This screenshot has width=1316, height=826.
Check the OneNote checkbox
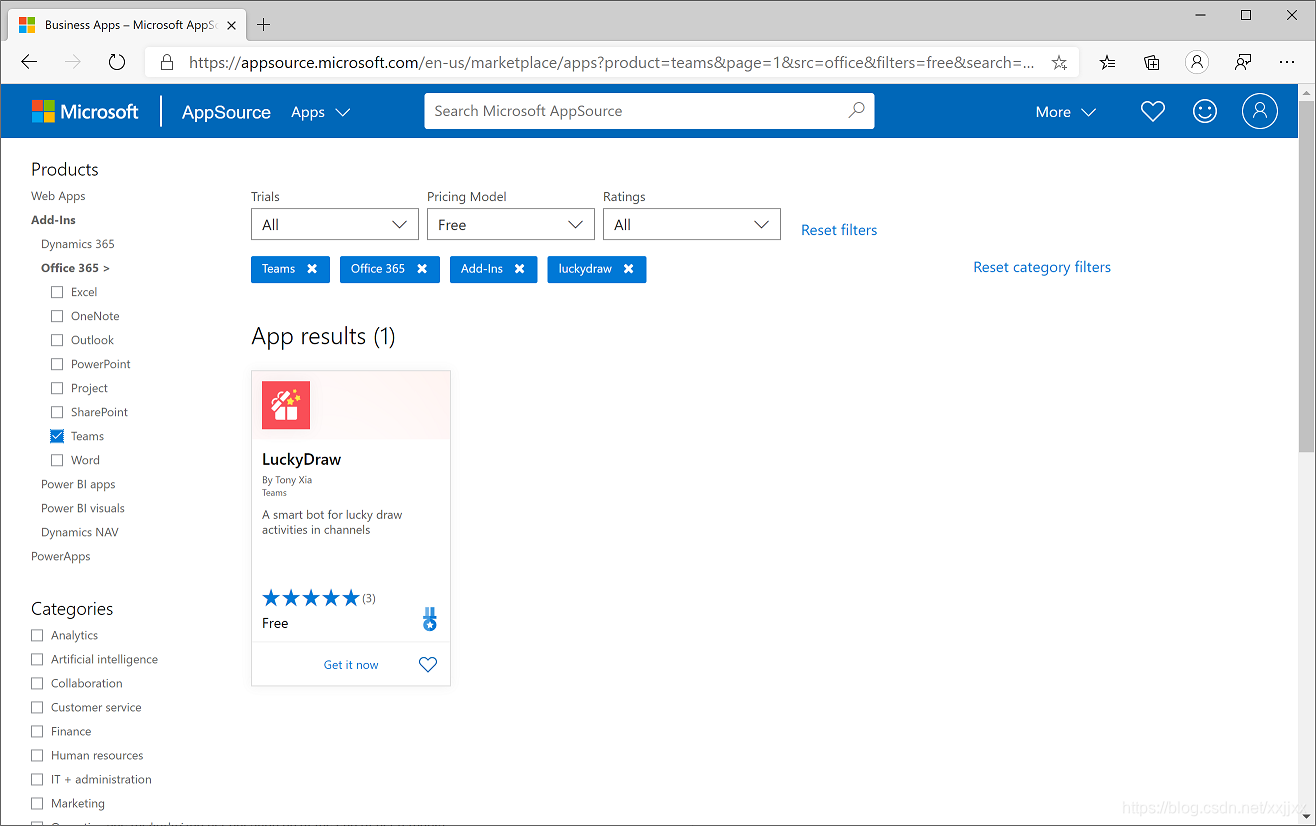(57, 316)
